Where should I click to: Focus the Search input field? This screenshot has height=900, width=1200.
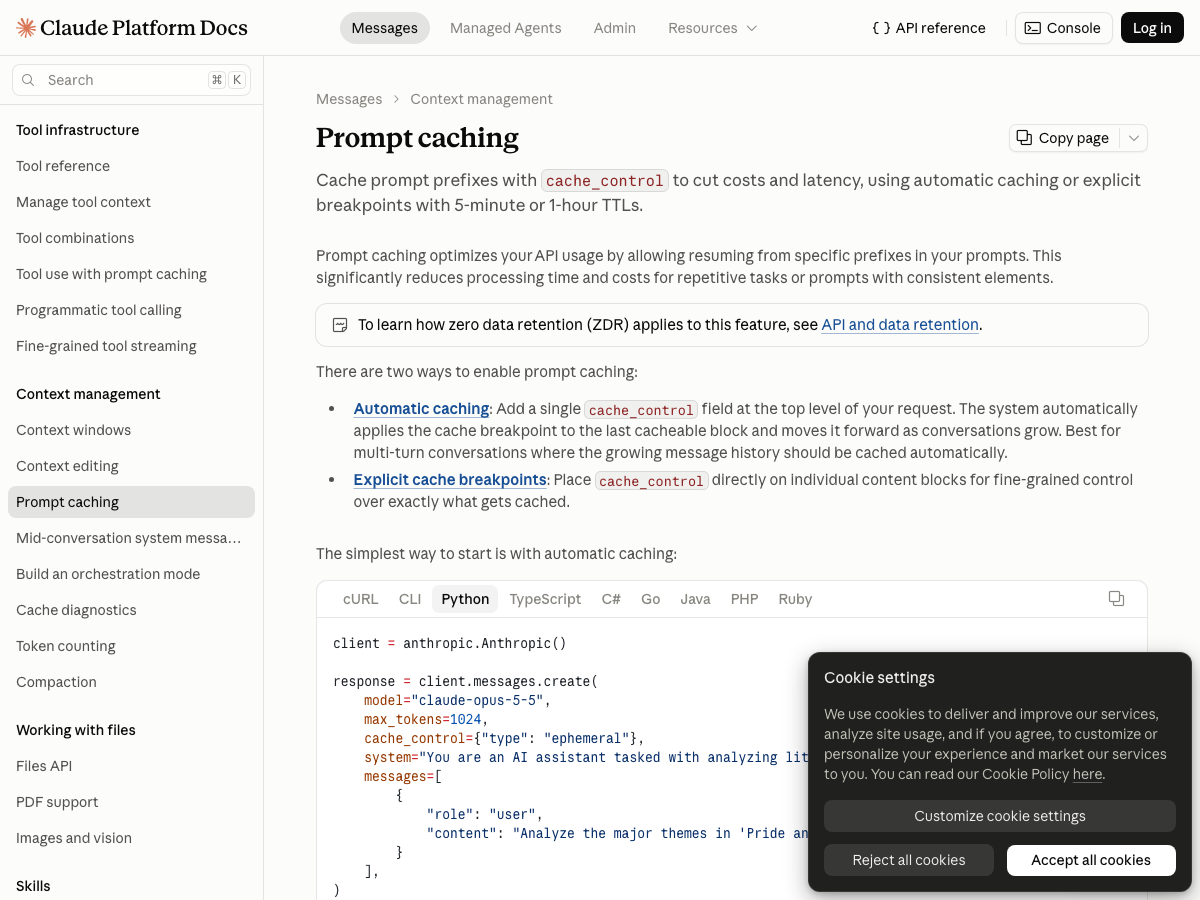131,80
